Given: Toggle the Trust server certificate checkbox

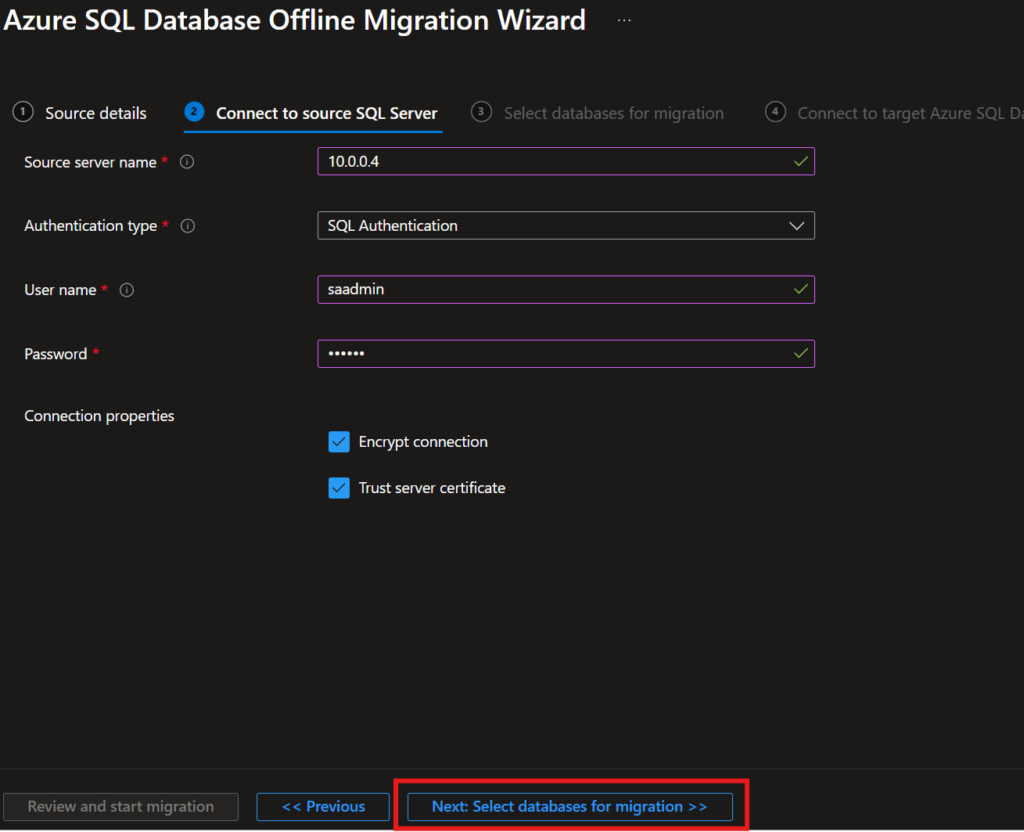Looking at the screenshot, I should (339, 488).
